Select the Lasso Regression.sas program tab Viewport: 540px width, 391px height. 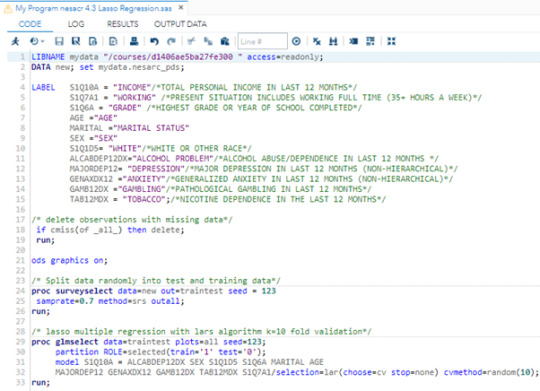coord(94,8)
